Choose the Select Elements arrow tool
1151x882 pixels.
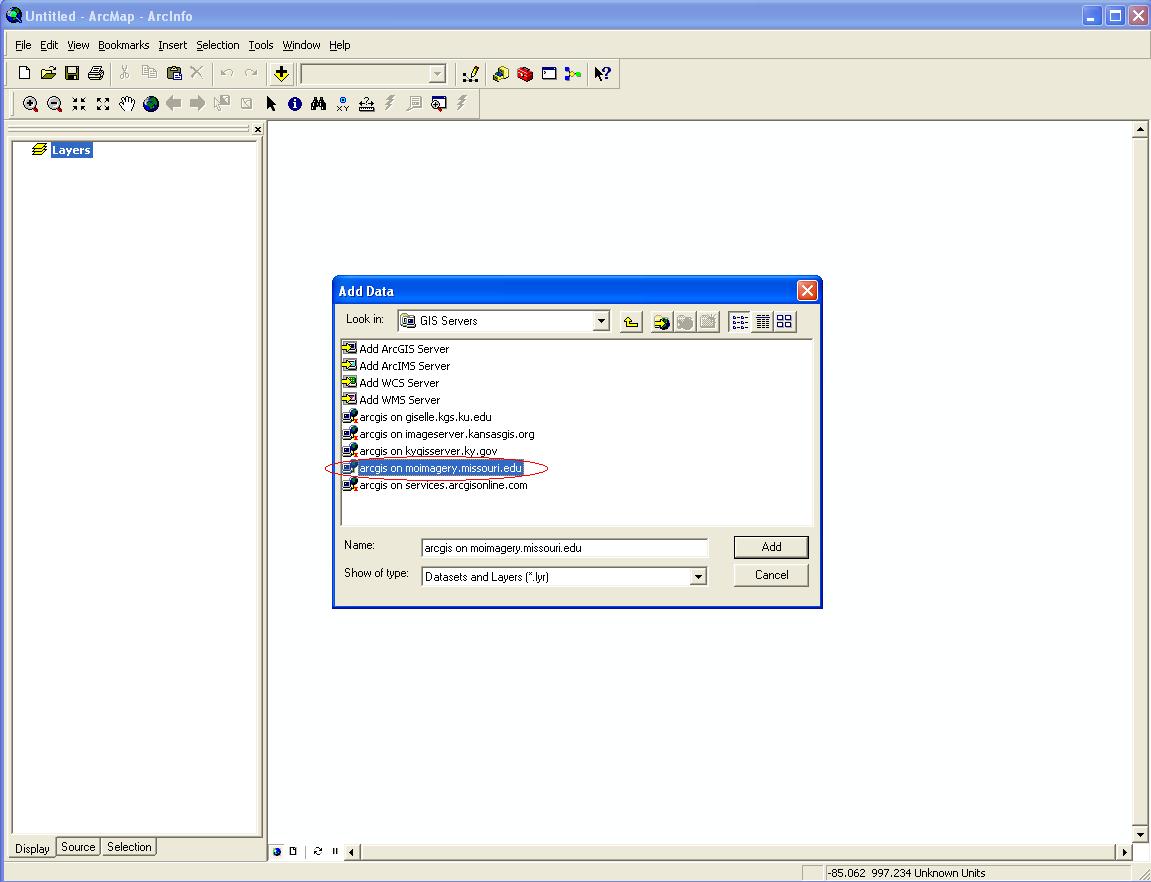point(271,104)
